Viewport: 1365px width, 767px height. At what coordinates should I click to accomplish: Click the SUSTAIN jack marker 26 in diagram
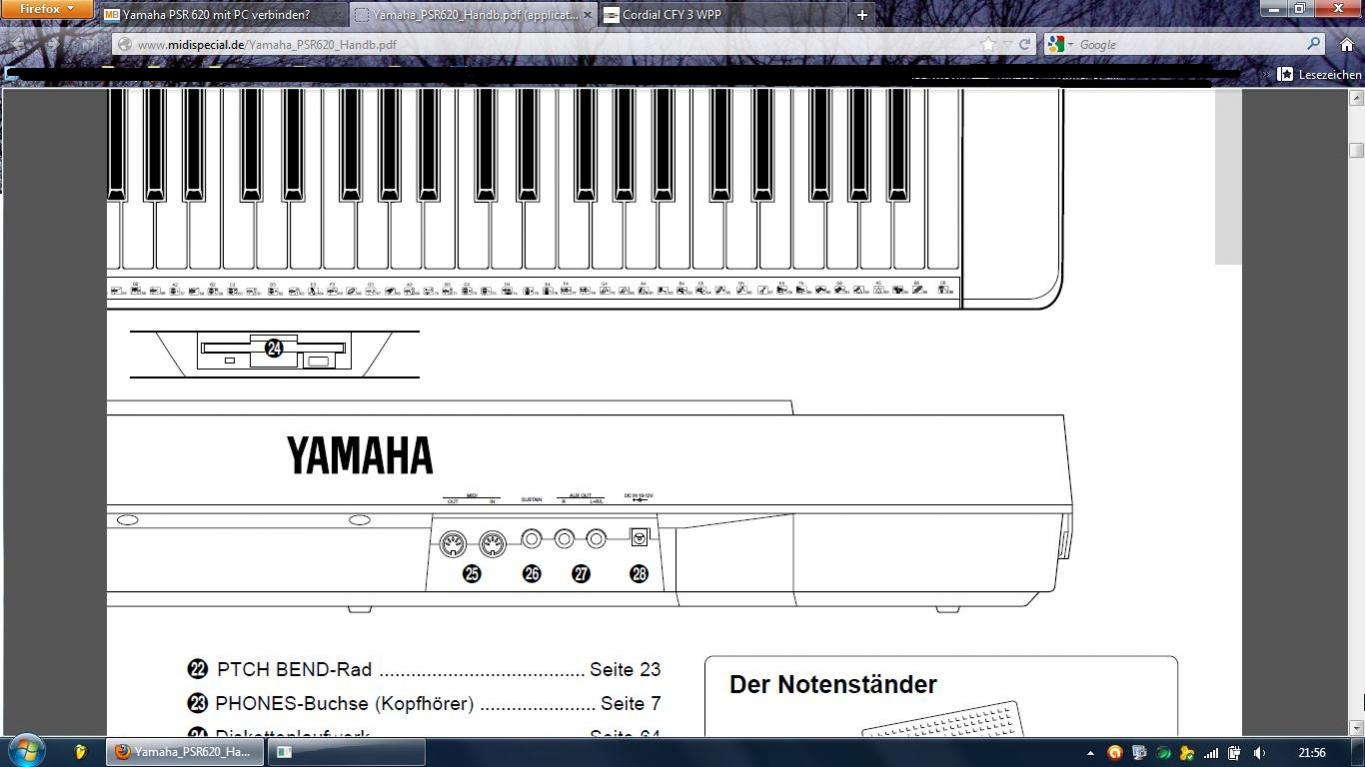point(532,574)
